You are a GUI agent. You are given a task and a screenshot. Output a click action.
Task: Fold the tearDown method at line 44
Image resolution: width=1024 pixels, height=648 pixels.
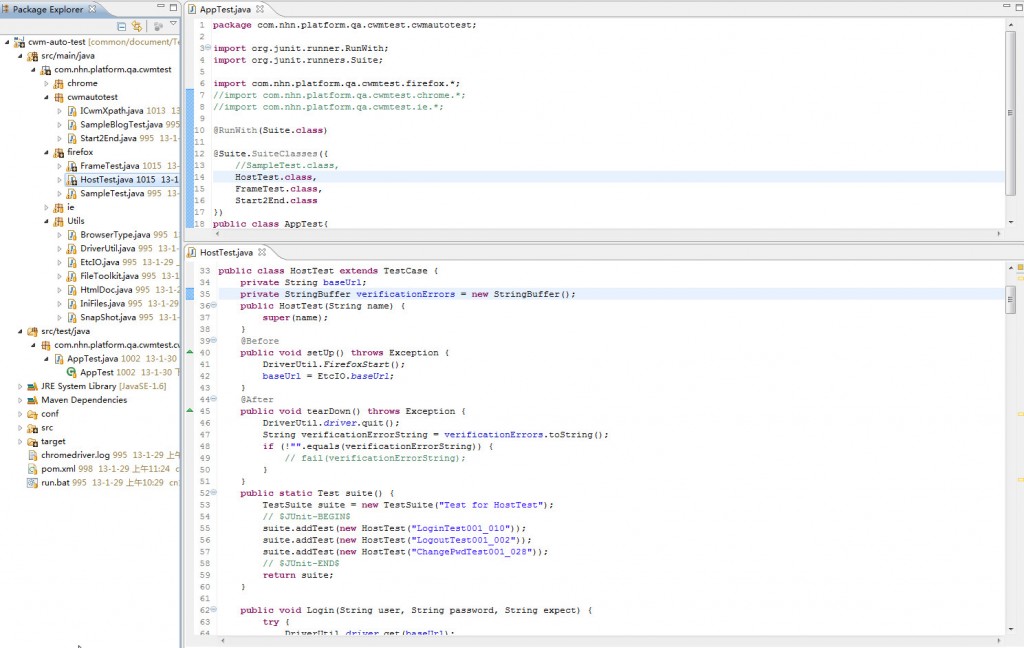[214, 398]
